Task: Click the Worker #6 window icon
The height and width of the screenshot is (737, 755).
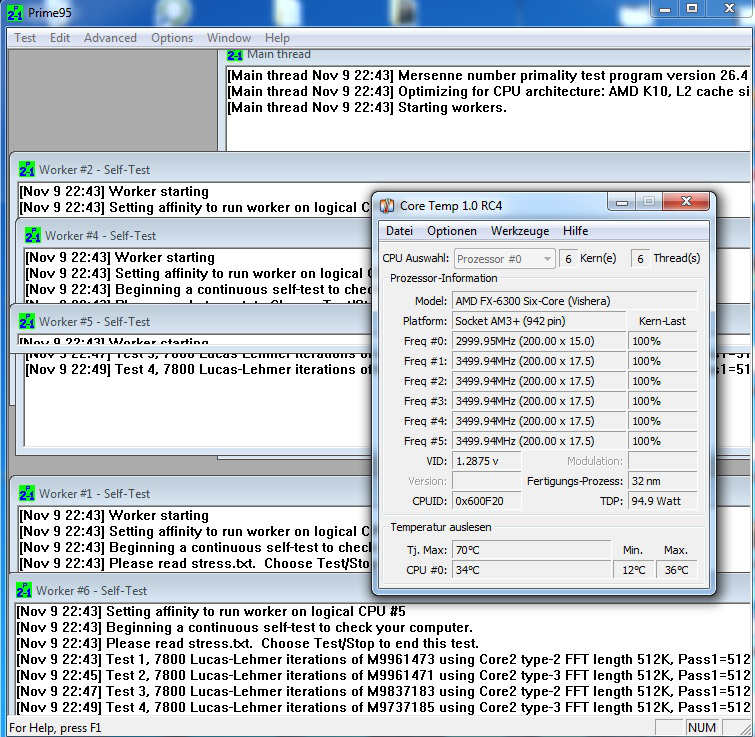Action: pyautogui.click(x=24, y=590)
